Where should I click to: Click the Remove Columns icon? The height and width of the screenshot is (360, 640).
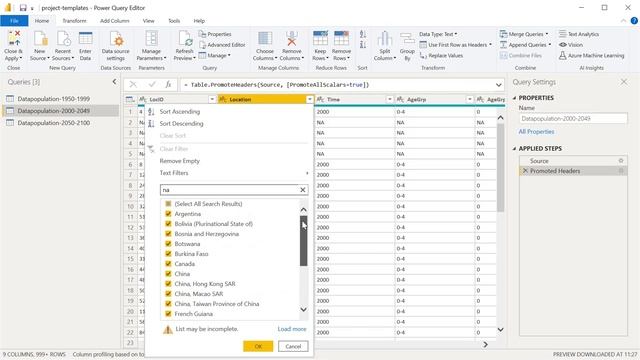tap(291, 39)
